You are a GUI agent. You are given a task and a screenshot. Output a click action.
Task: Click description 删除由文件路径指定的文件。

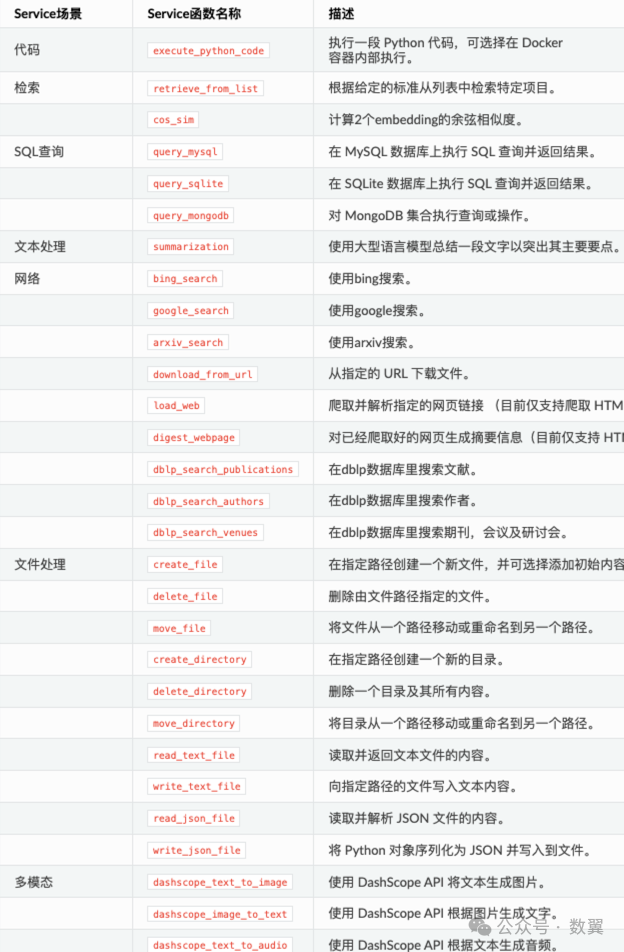tap(410, 596)
